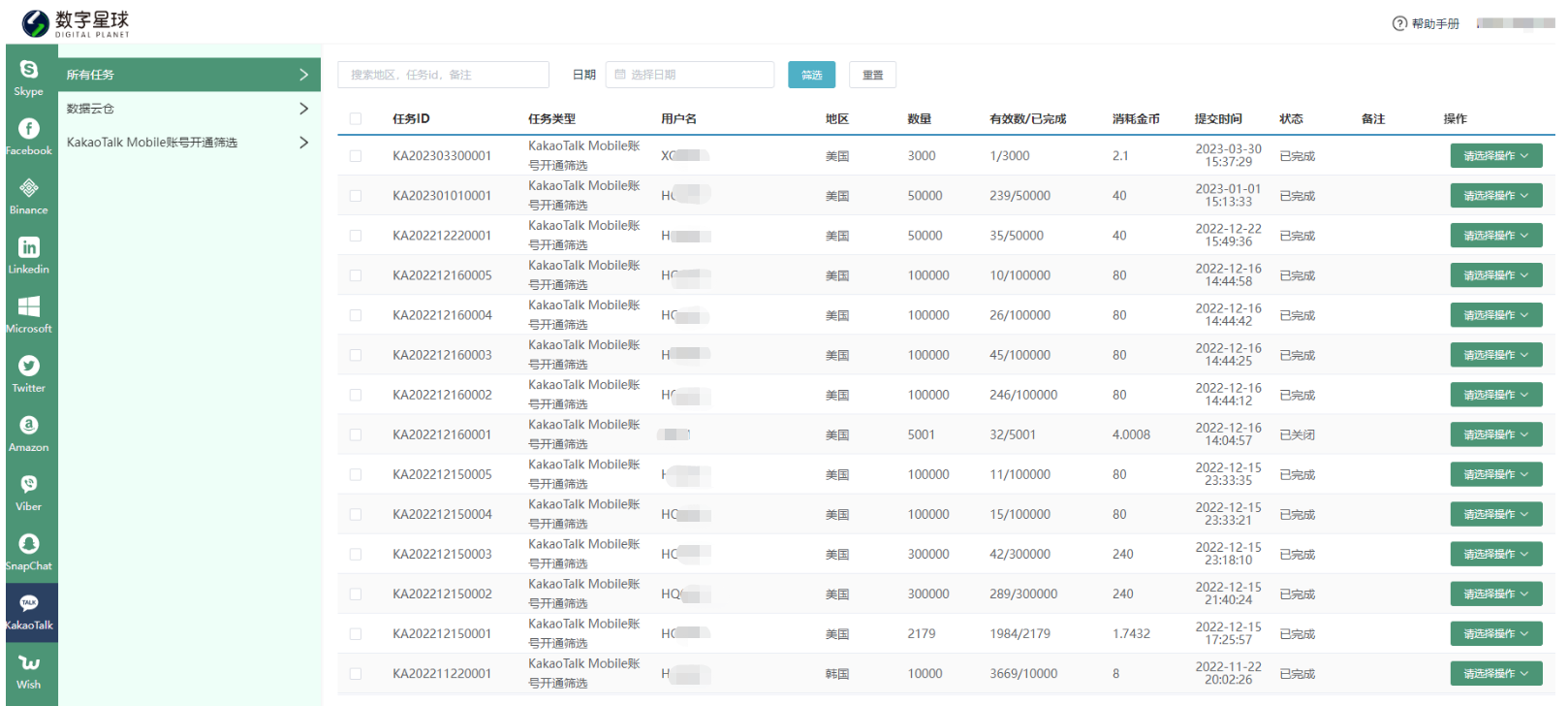The height and width of the screenshot is (706, 1568).
Task: Click the 重置 reset button
Action: tap(872, 75)
